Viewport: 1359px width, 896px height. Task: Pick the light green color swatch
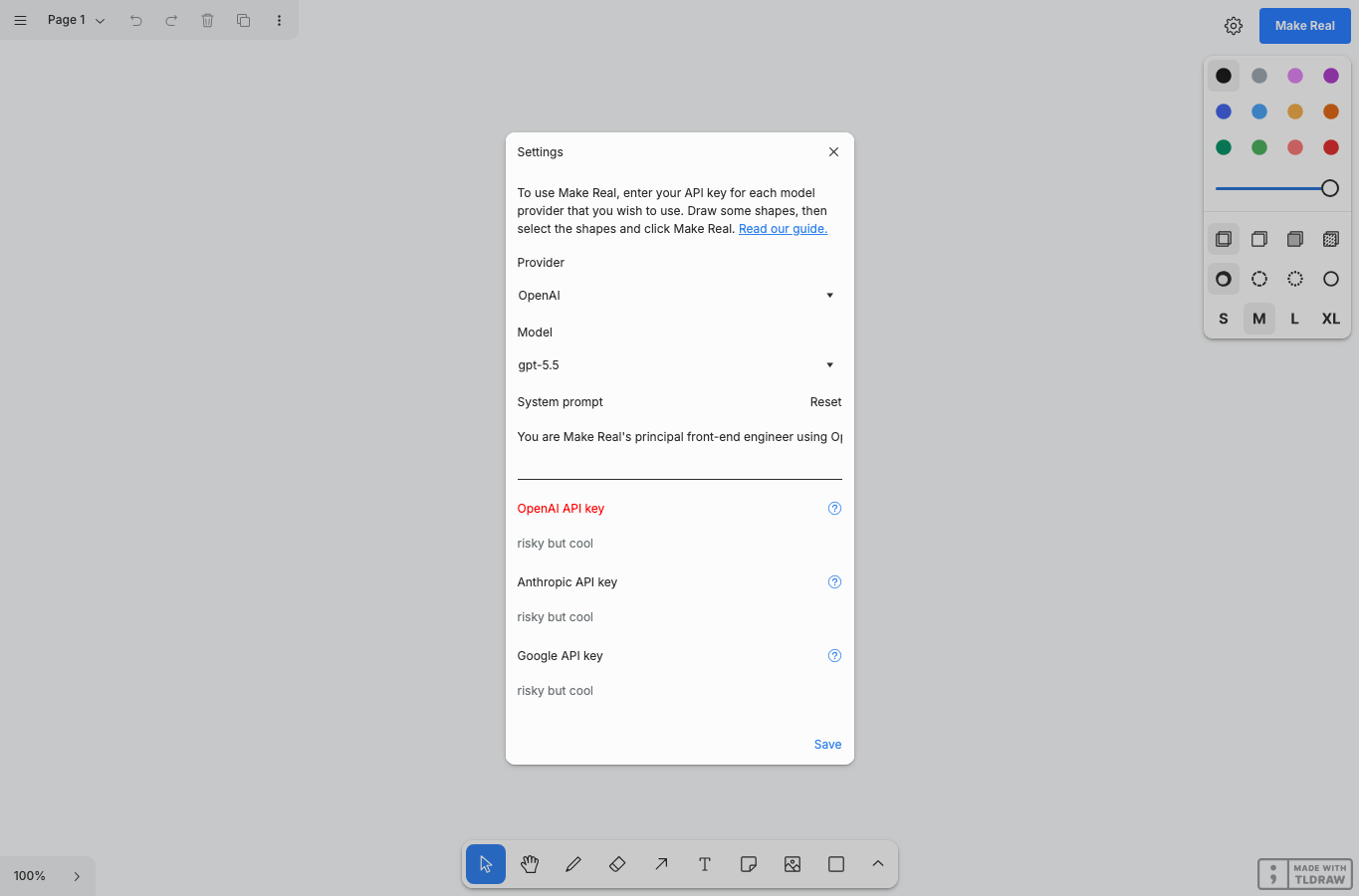click(1259, 147)
